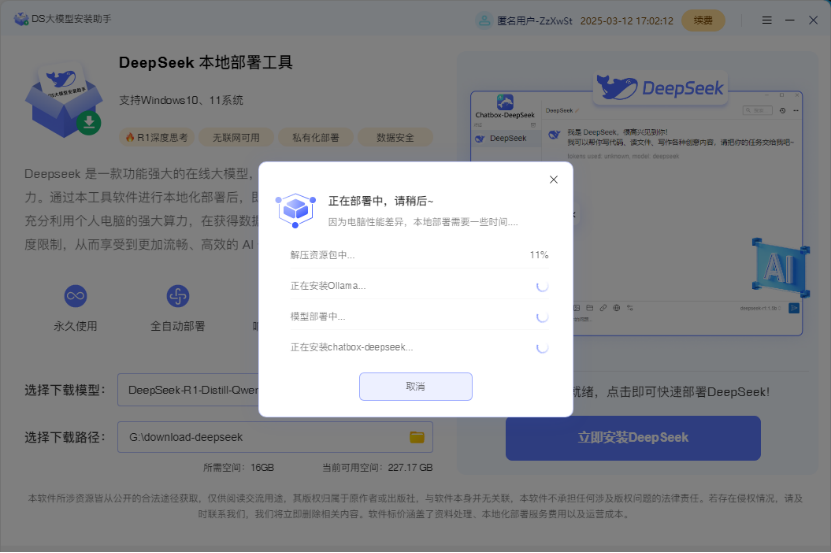Click the DeepSeek item in preview sidebar
Screen dimensions: 831x553
coord(506,138)
